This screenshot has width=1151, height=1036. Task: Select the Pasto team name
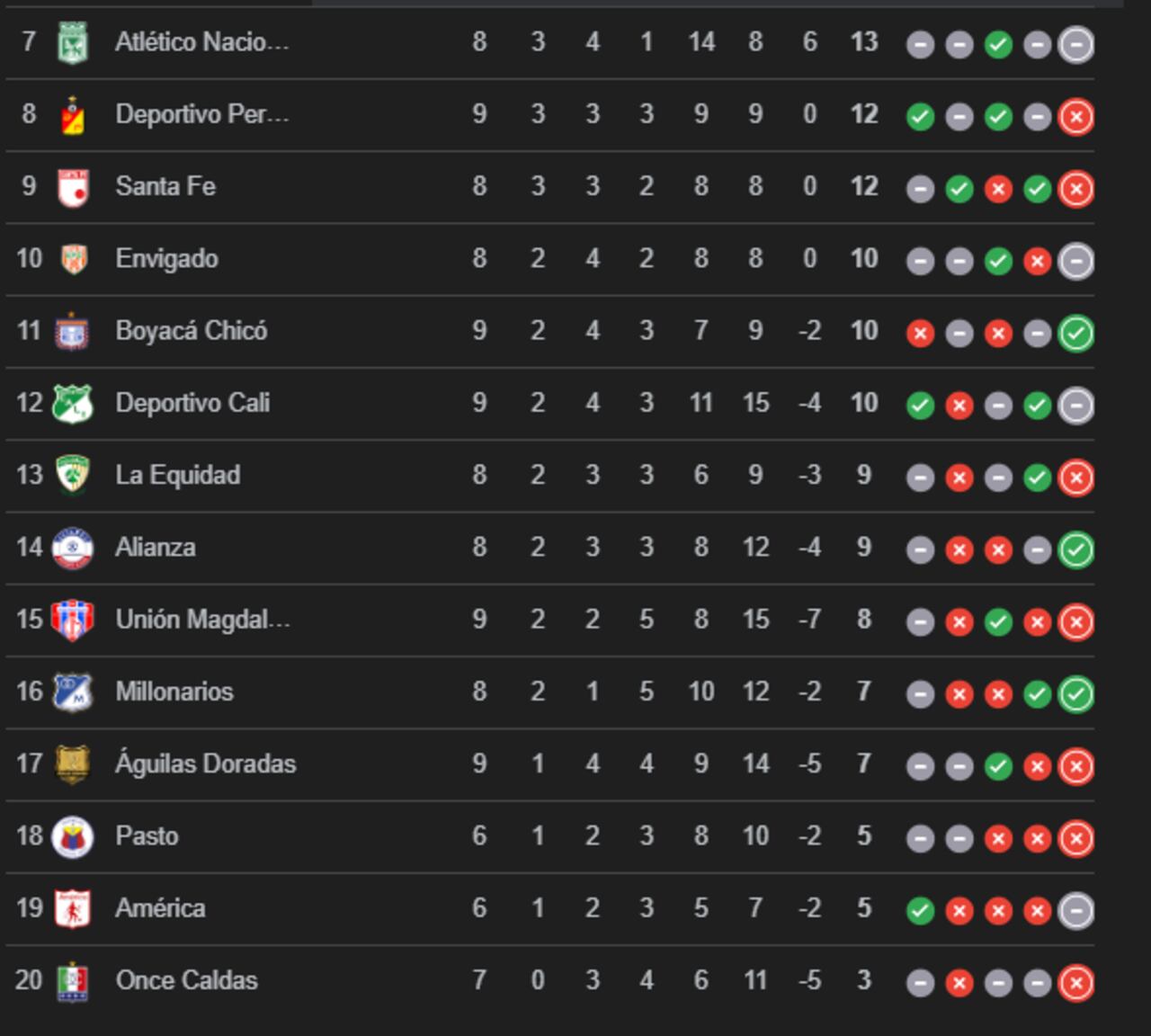pos(147,835)
